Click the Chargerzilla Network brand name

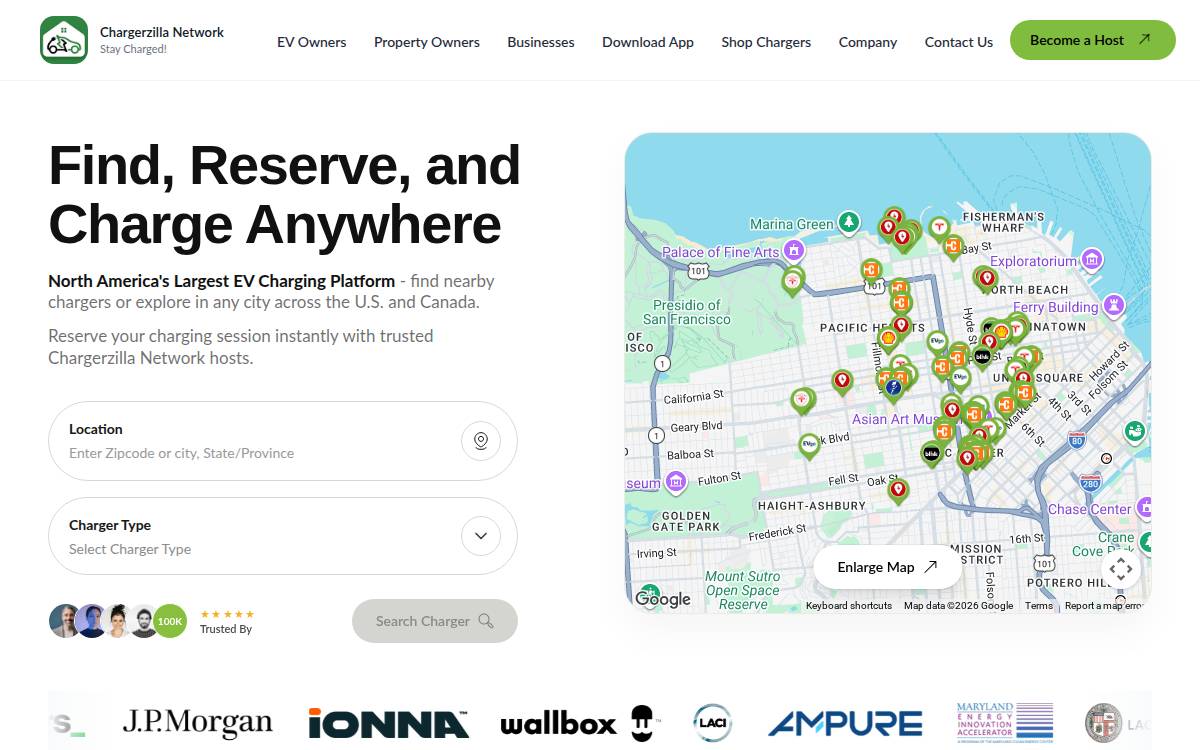[x=162, y=32]
